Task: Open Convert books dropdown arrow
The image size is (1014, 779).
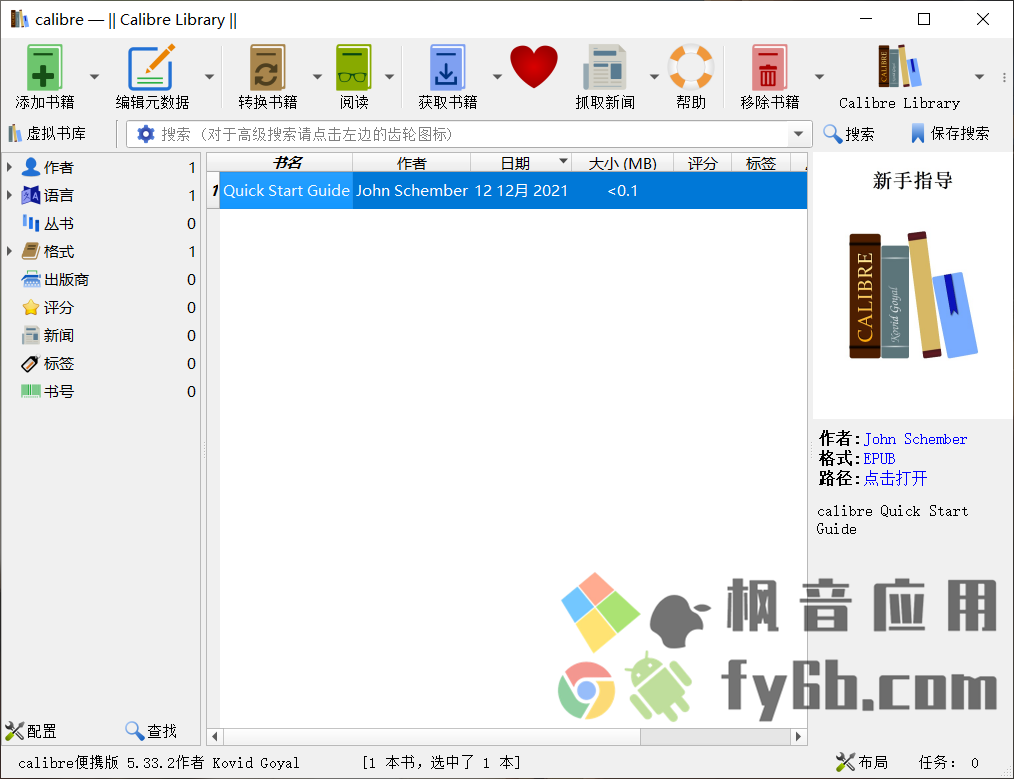Action: tap(317, 76)
